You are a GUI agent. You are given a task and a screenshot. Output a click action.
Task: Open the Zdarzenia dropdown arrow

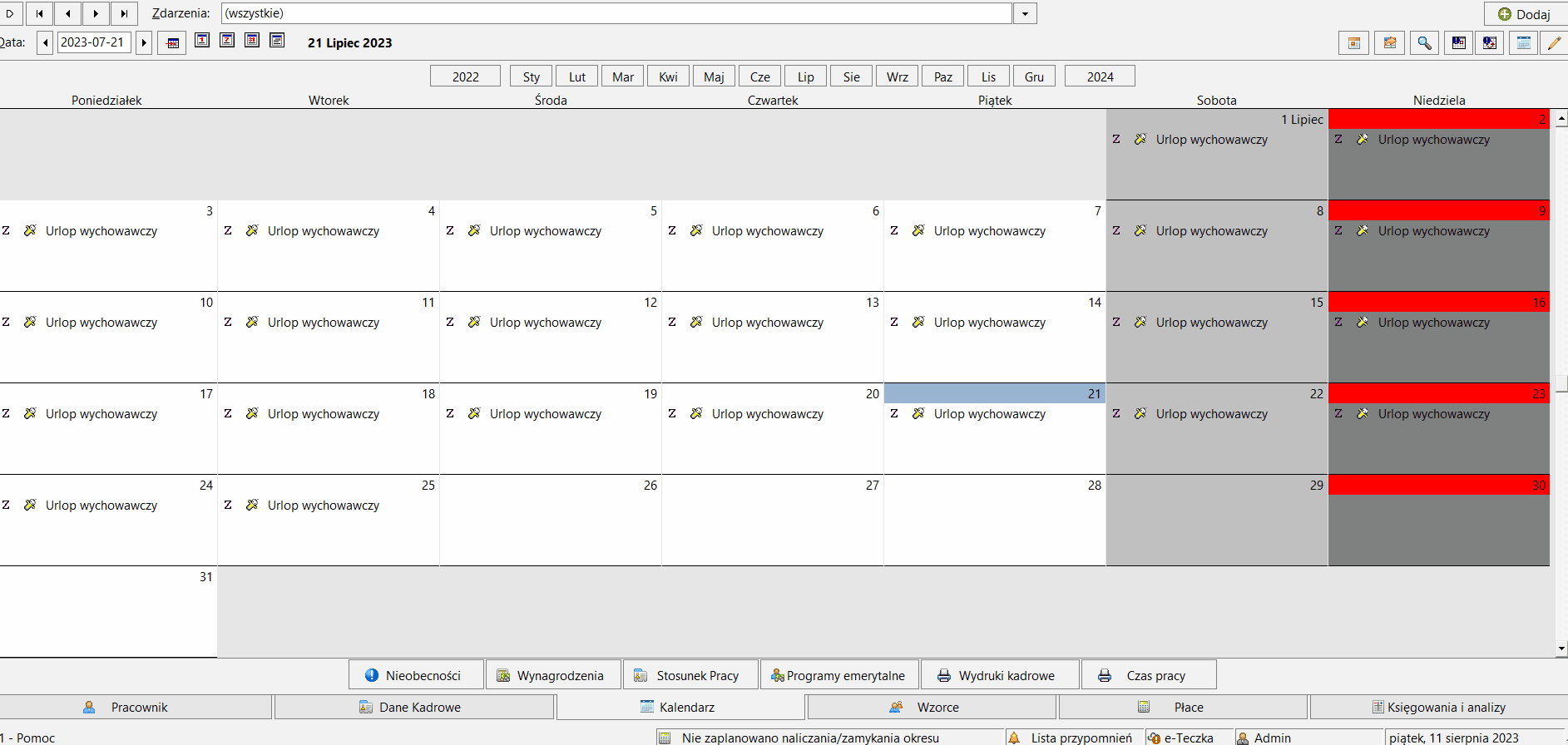pyautogui.click(x=1025, y=13)
